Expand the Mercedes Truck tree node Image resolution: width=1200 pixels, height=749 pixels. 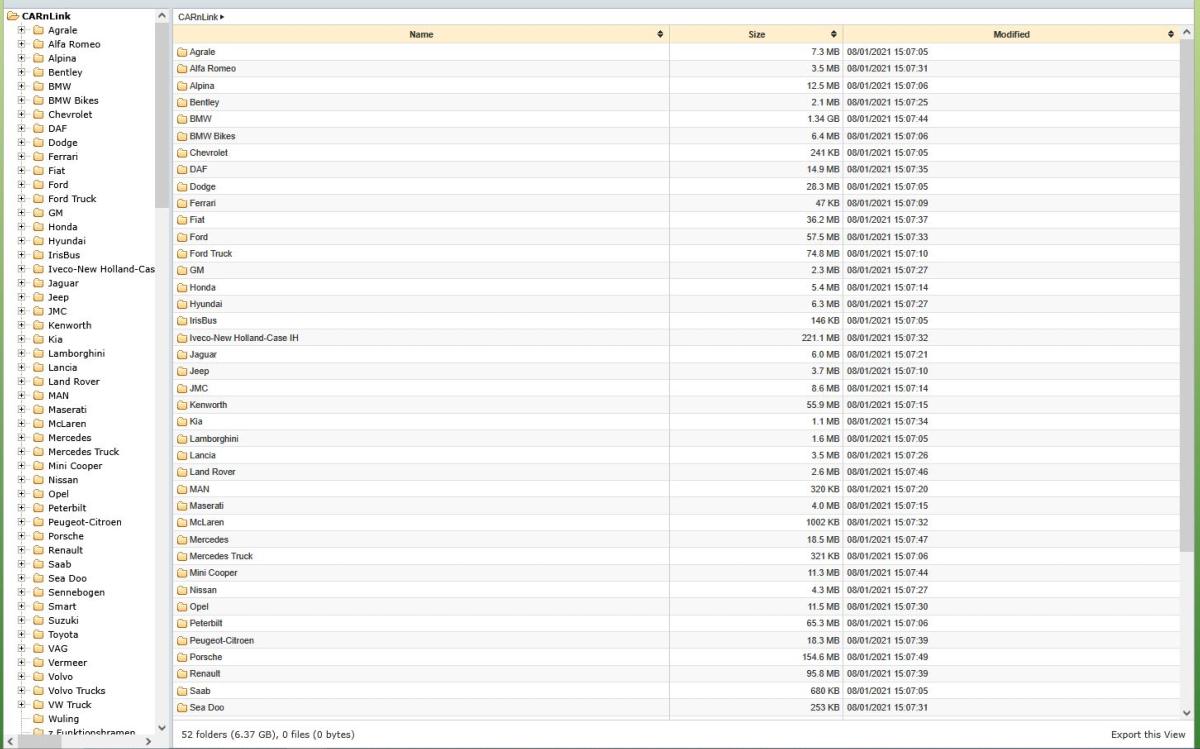[x=22, y=452]
